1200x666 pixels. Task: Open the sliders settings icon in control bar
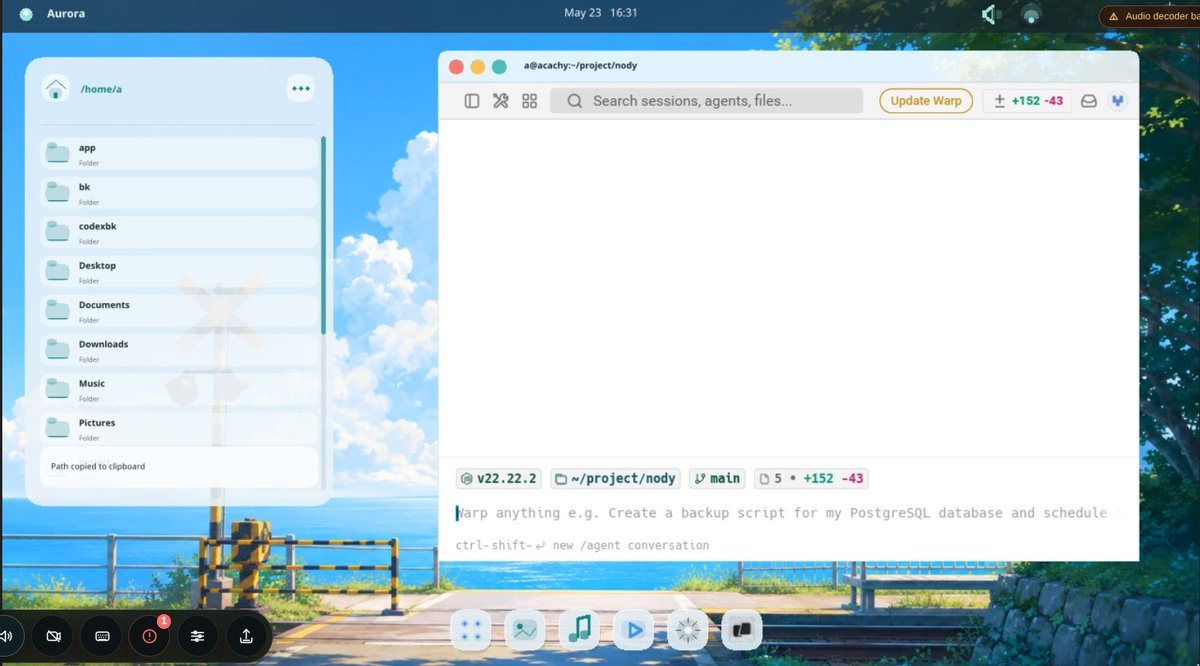(198, 636)
